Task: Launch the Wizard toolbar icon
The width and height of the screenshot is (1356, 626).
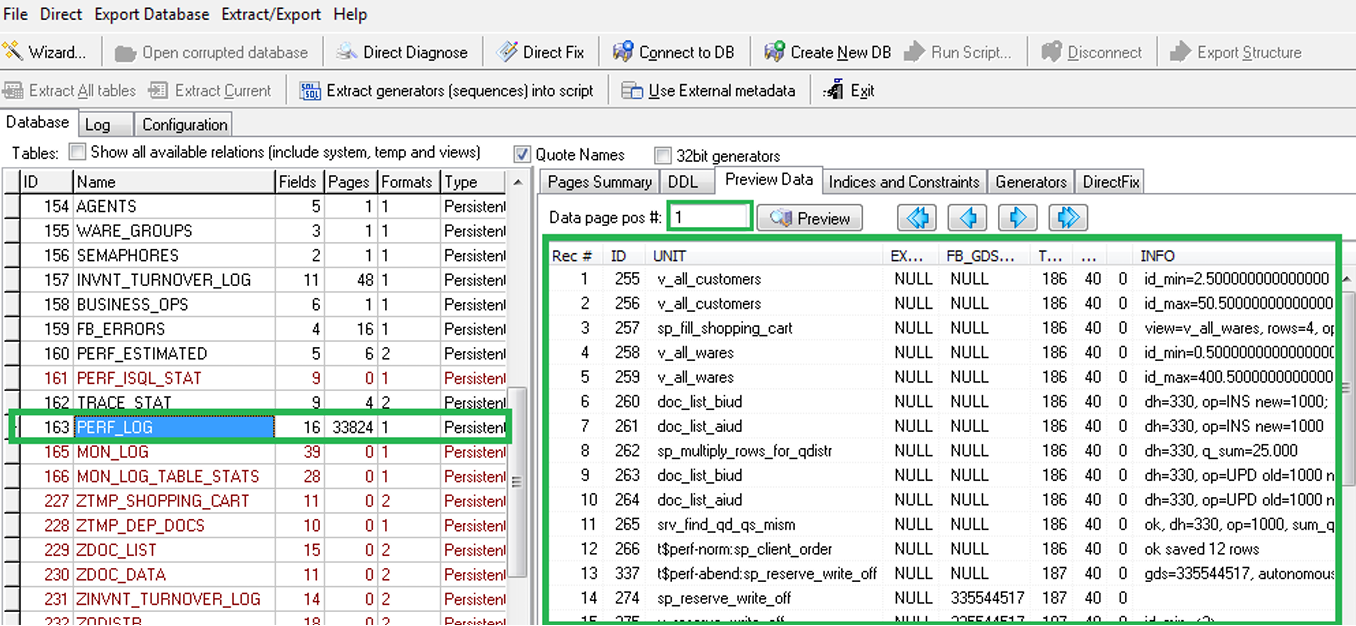Action: click(14, 52)
